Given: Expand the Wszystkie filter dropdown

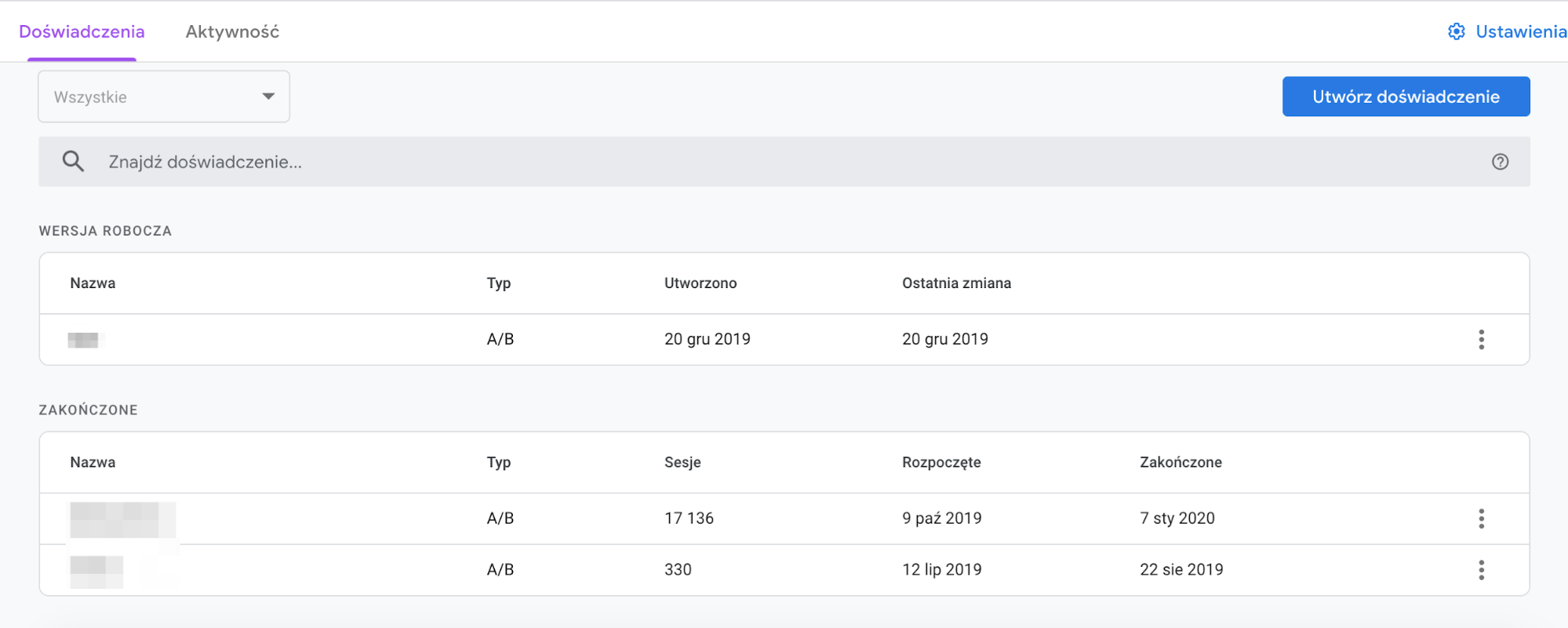Looking at the screenshot, I should coord(163,97).
